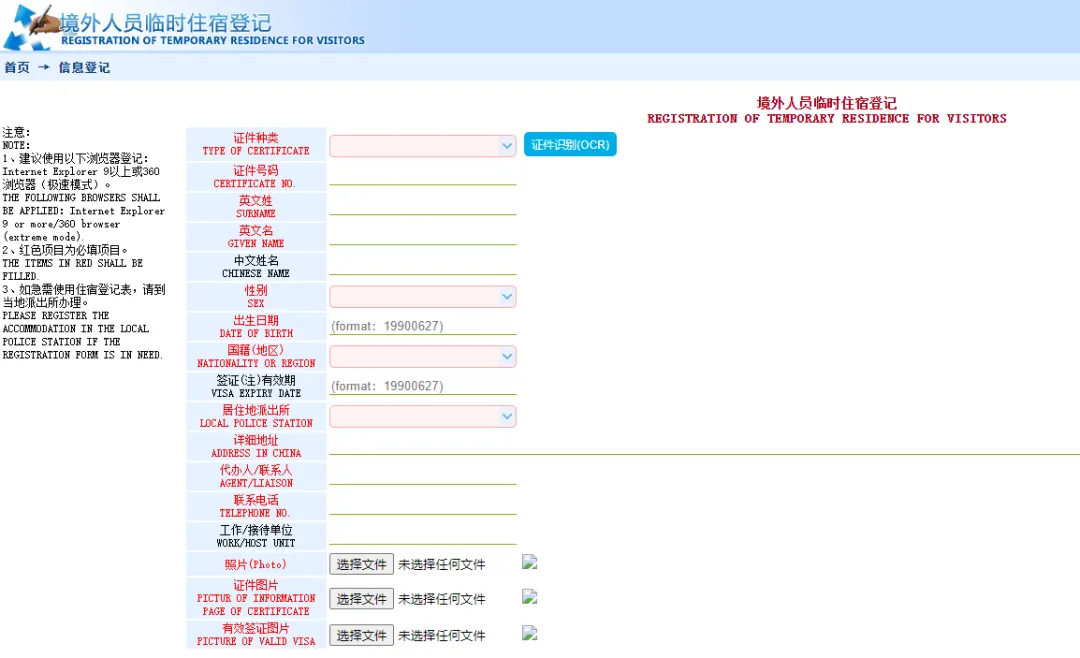Focus the Certificate No. input field
The height and width of the screenshot is (658, 1080).
pos(423,176)
